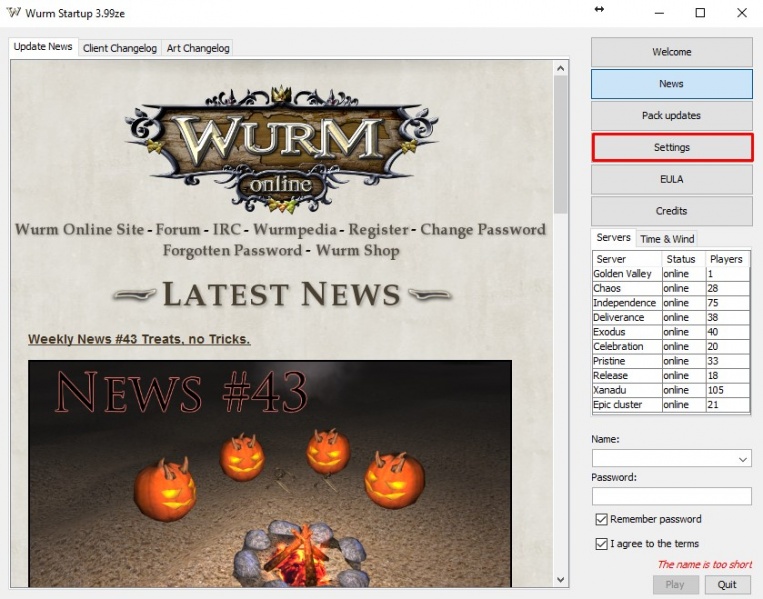
Task: Select the Xanadu server row
Action: click(671, 390)
